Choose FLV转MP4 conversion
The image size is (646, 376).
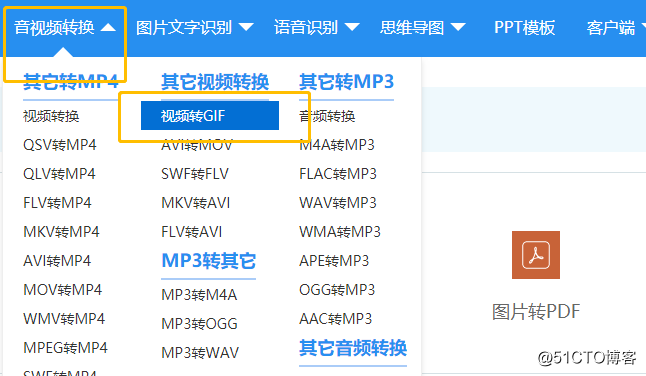tap(57, 203)
